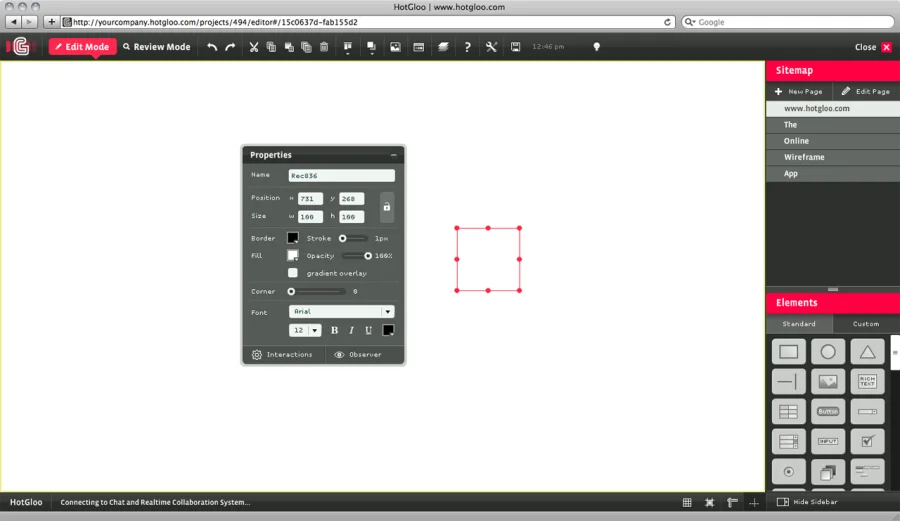Click the Border color swatch
Viewport: 900px width, 521px height.
point(293,238)
